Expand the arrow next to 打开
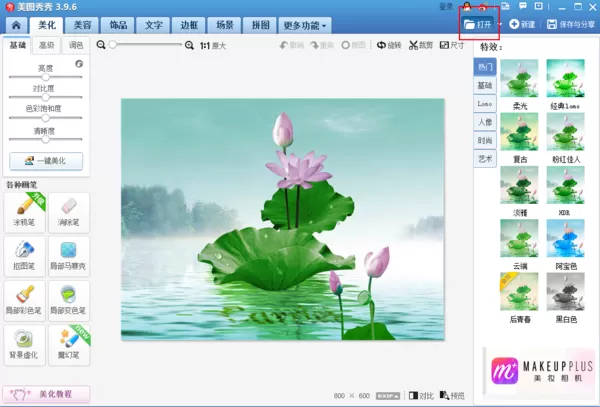The height and width of the screenshot is (407, 600). [500, 24]
